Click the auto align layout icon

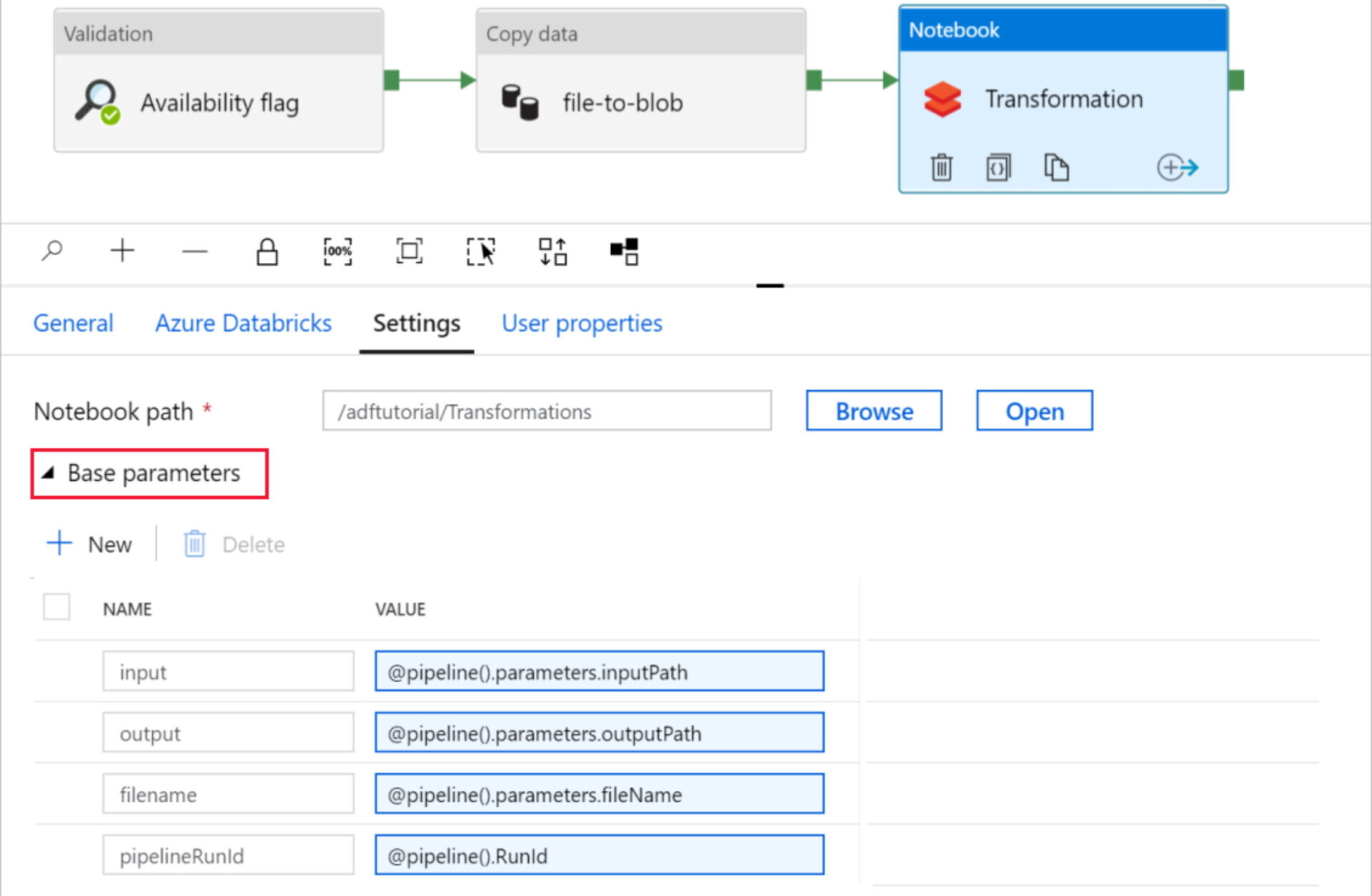552,252
